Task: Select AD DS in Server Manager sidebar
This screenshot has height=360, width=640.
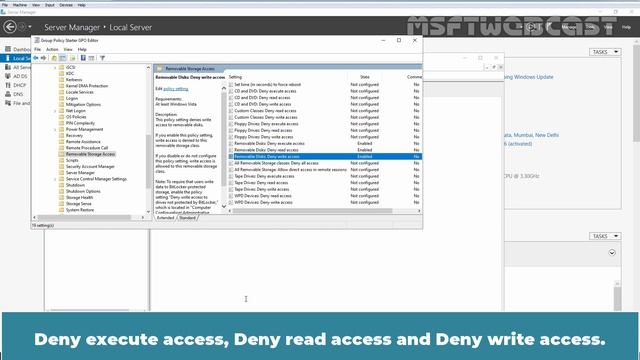Action: (20, 76)
